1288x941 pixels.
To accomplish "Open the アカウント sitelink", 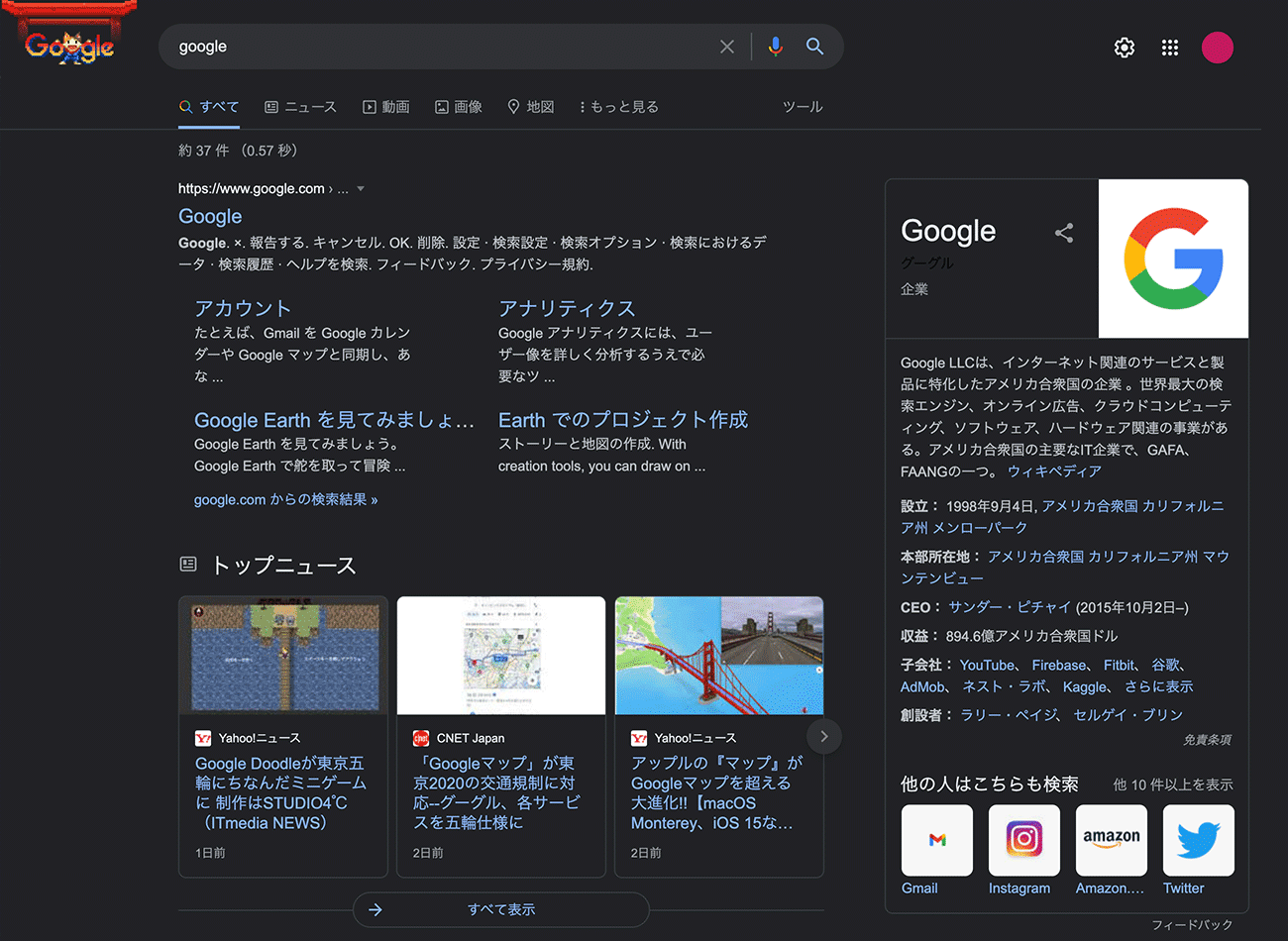I will 243,308.
